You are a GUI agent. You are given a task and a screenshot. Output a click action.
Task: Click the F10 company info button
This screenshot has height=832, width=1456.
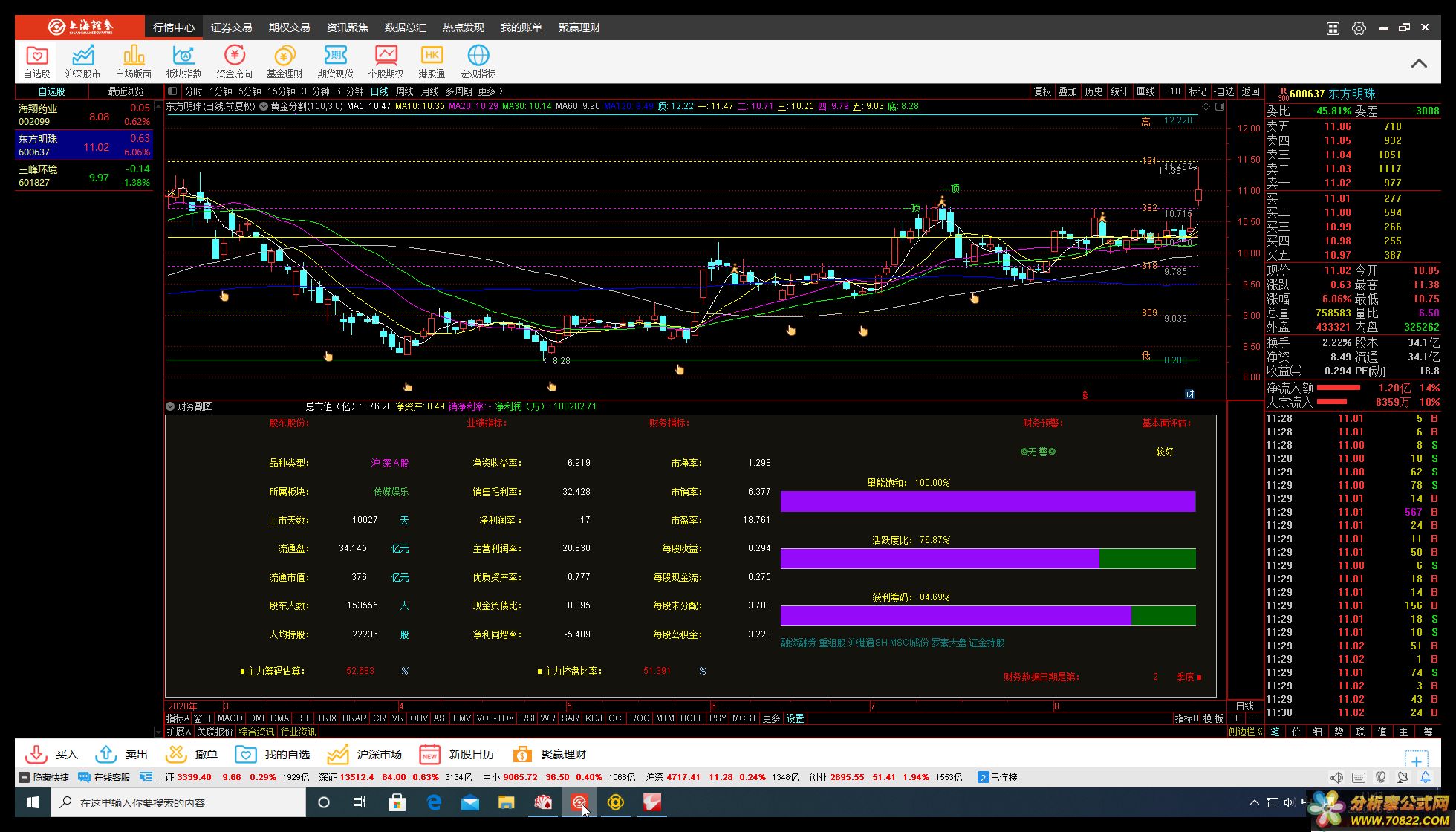(1172, 91)
